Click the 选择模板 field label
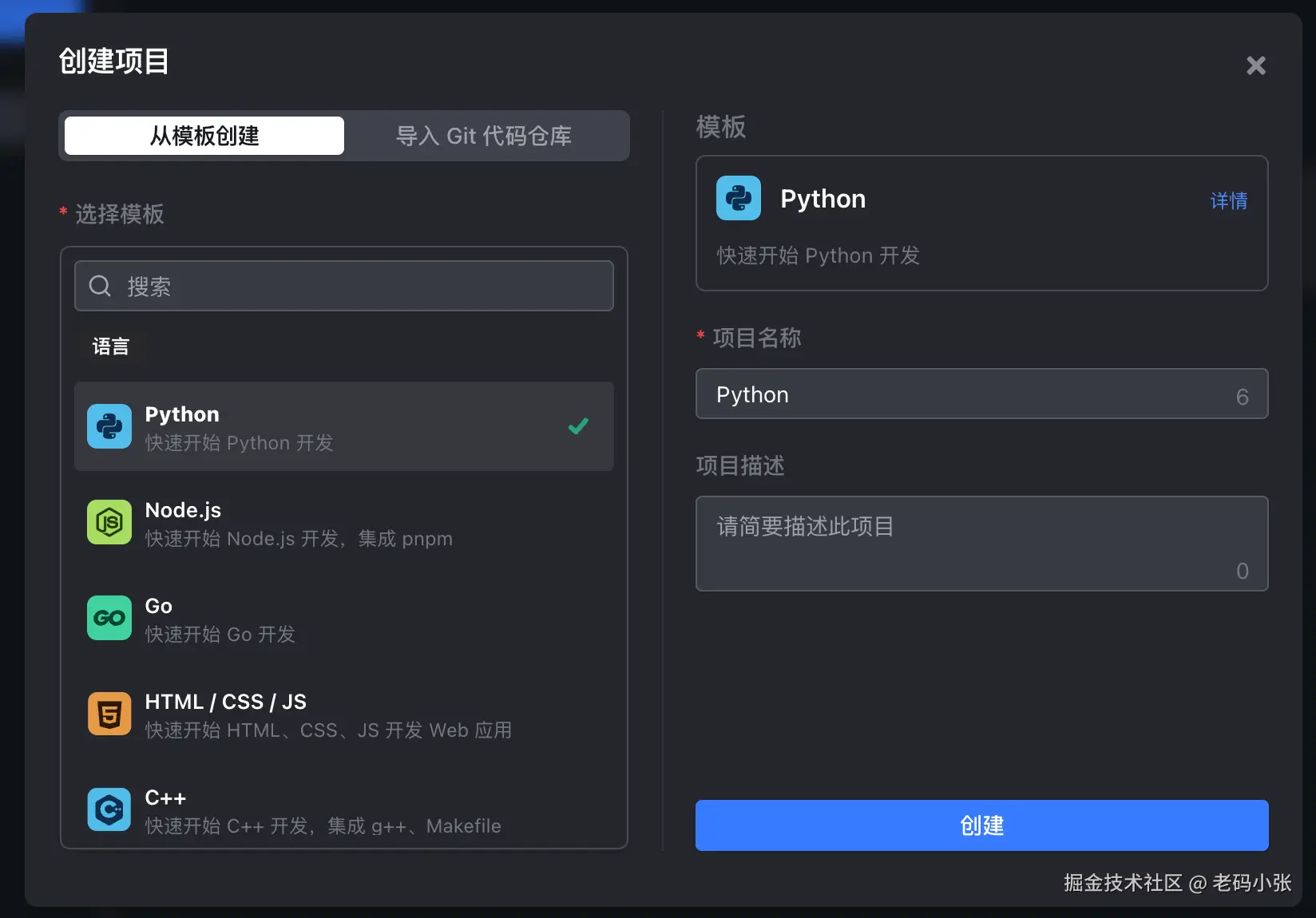This screenshot has height=918, width=1316. click(120, 214)
